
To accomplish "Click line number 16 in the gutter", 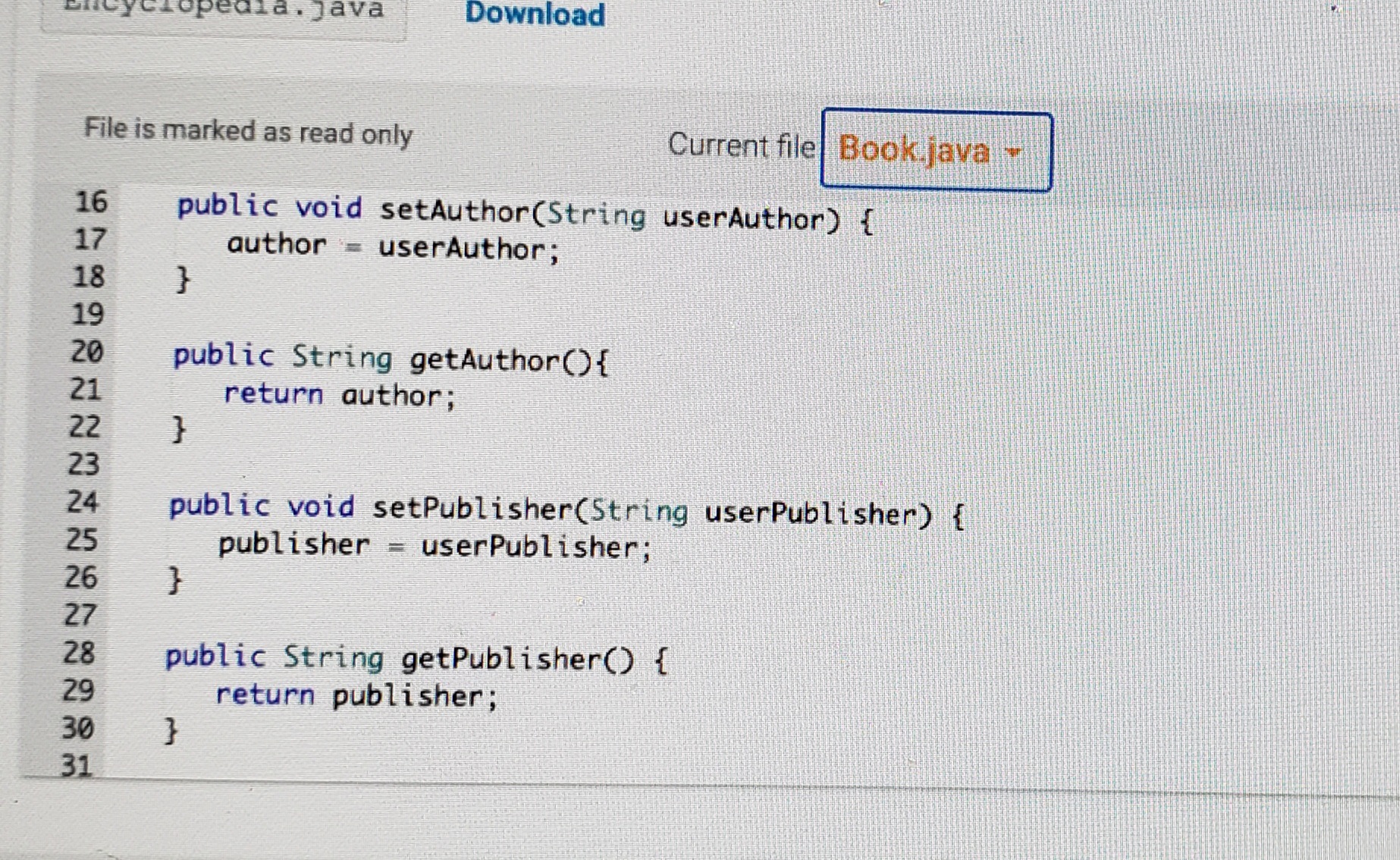I will pyautogui.click(x=89, y=203).
